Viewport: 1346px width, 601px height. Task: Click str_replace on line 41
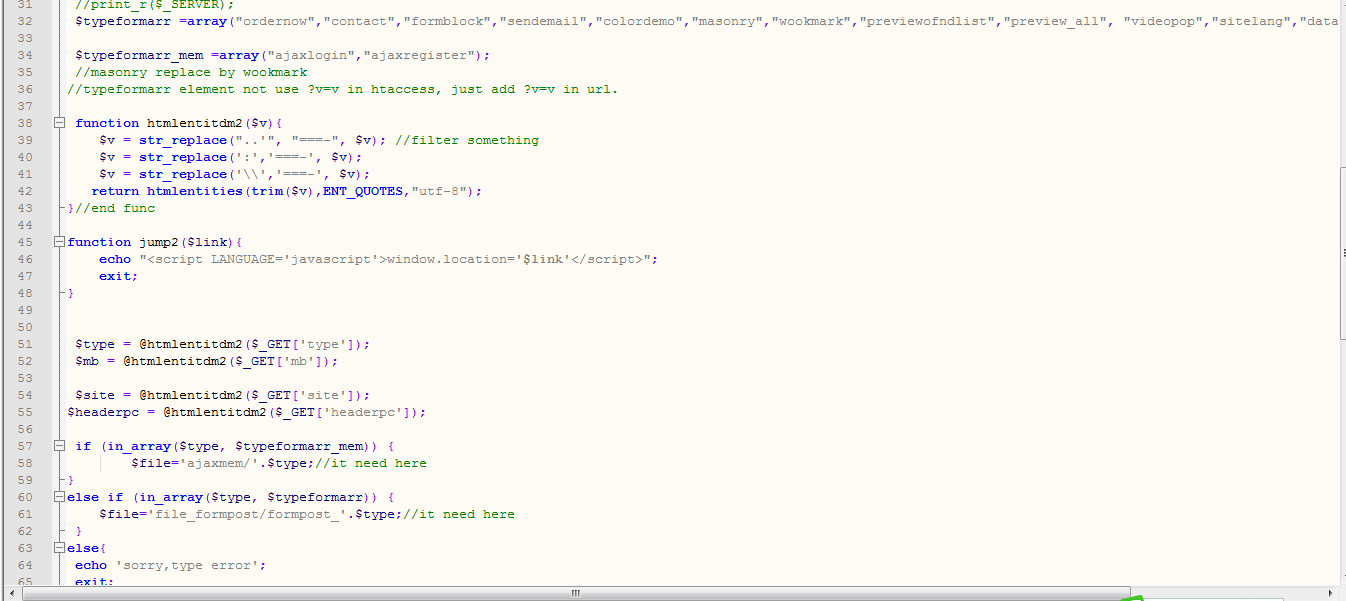(183, 174)
